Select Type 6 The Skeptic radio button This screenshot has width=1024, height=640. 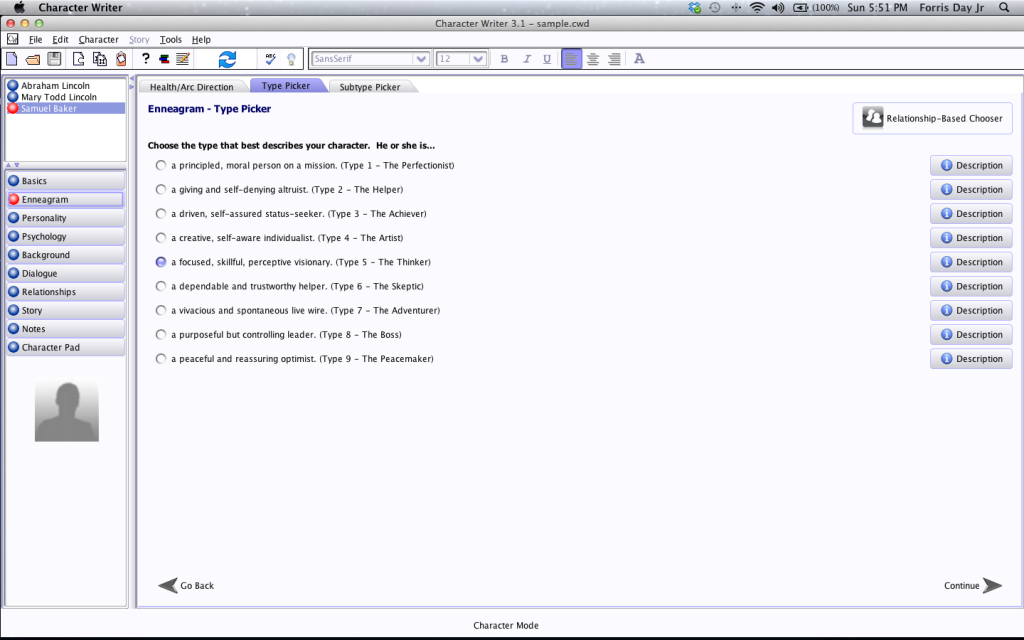(x=161, y=286)
